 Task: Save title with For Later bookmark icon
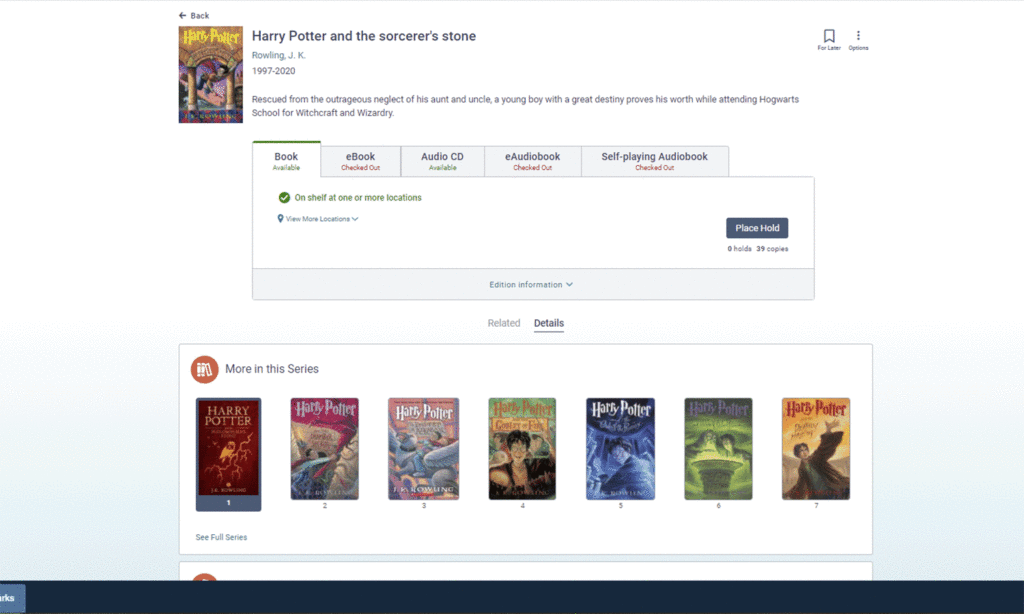coord(829,39)
